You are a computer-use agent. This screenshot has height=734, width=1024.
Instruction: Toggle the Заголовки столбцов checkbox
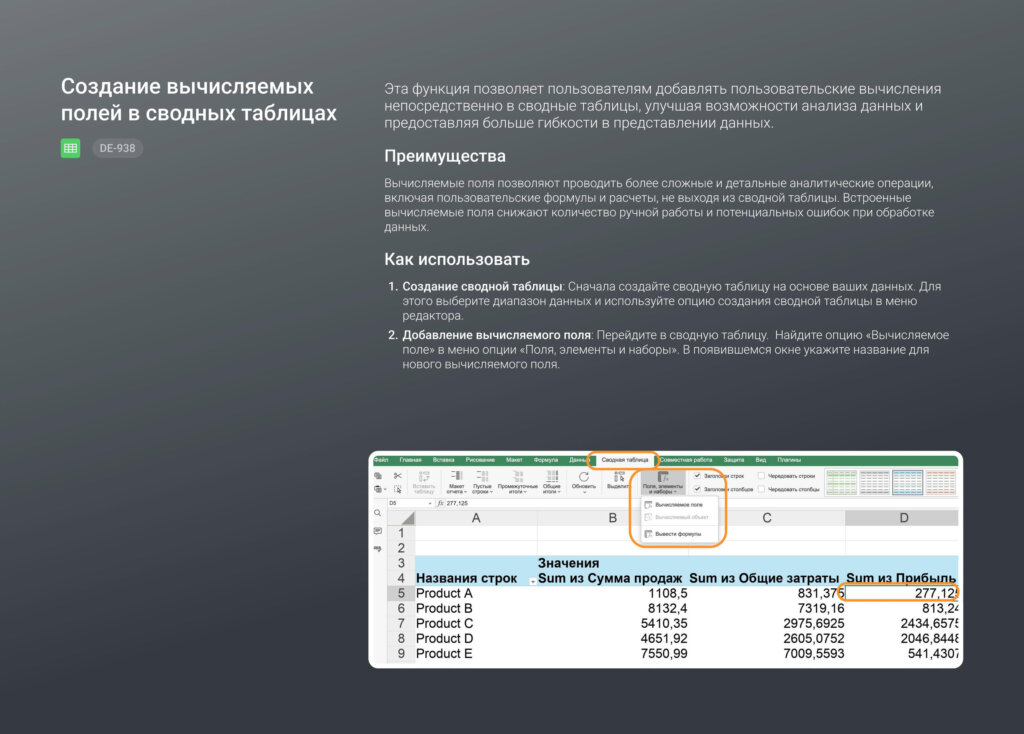(x=698, y=489)
